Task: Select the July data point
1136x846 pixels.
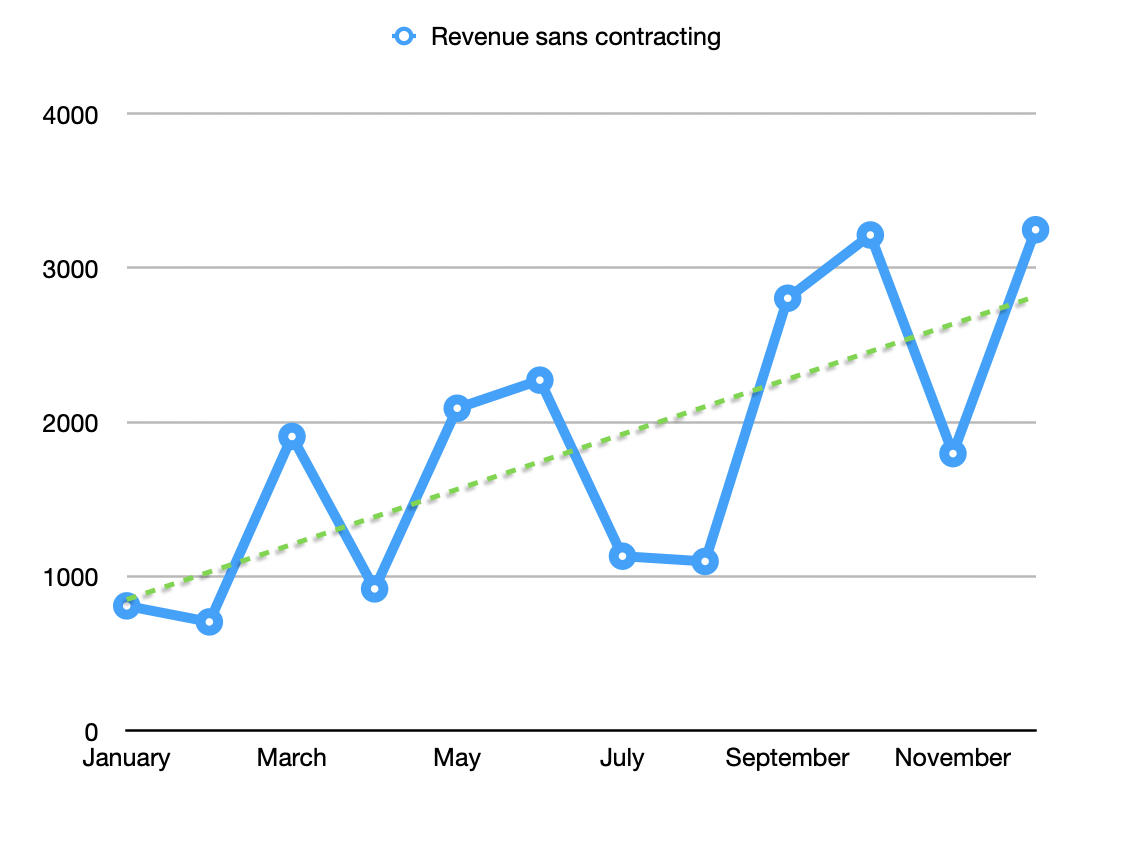Action: (622, 556)
